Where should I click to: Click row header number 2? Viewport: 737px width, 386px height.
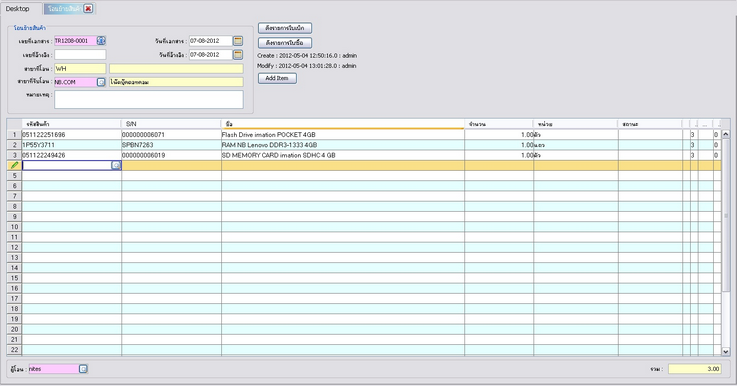click(x=15, y=145)
